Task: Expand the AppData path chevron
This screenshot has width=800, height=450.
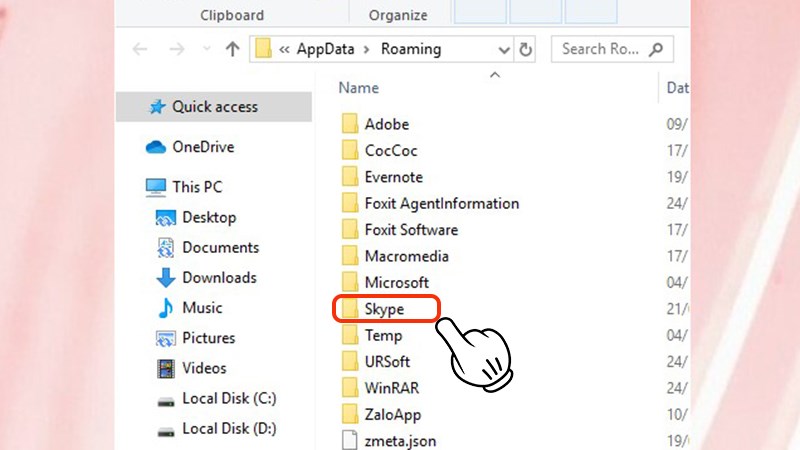Action: 367,49
